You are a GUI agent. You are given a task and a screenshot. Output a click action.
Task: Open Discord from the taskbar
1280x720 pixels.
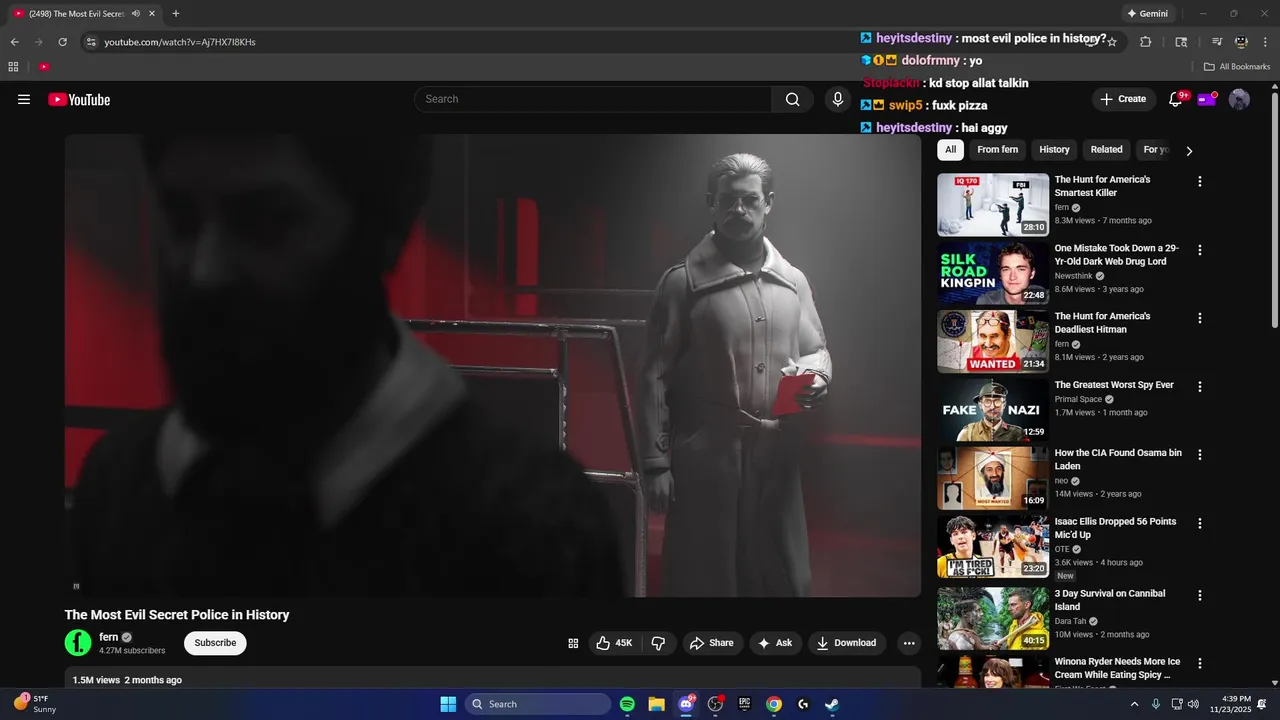tap(686, 704)
